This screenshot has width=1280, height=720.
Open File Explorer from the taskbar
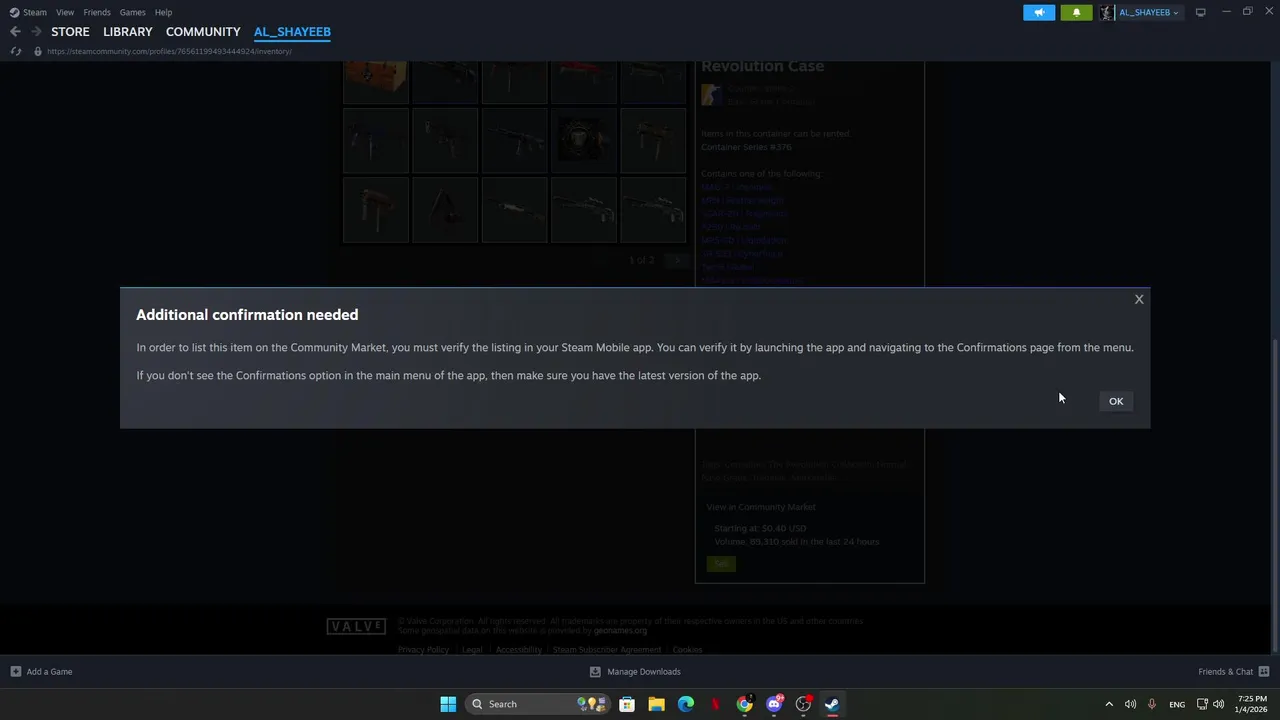coord(656,704)
